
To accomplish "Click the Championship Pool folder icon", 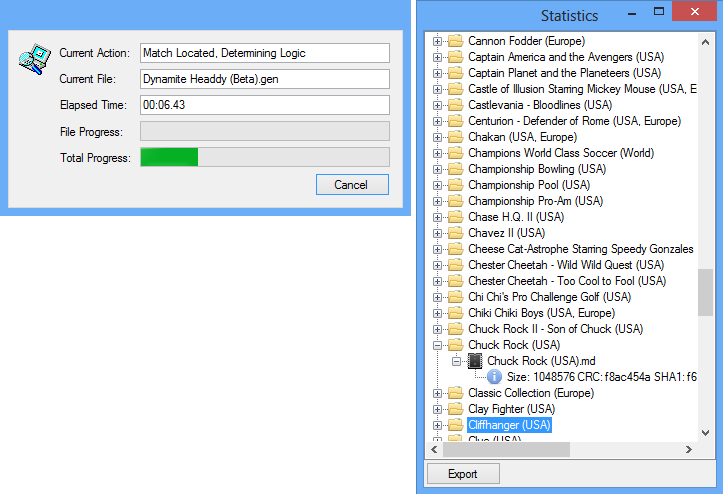I will (455, 185).
